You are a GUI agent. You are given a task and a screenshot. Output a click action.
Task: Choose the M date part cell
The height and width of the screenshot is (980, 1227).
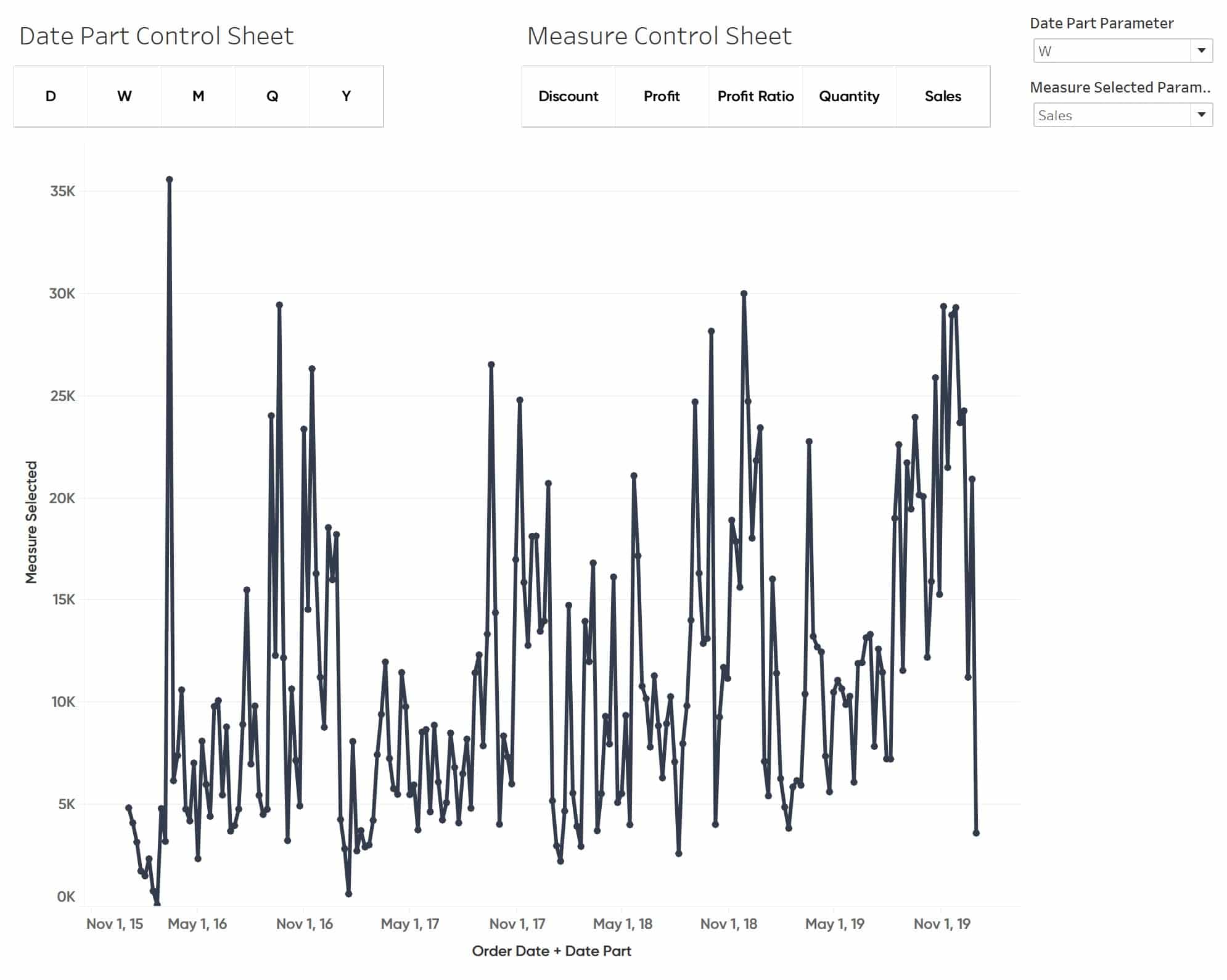pyautogui.click(x=199, y=96)
